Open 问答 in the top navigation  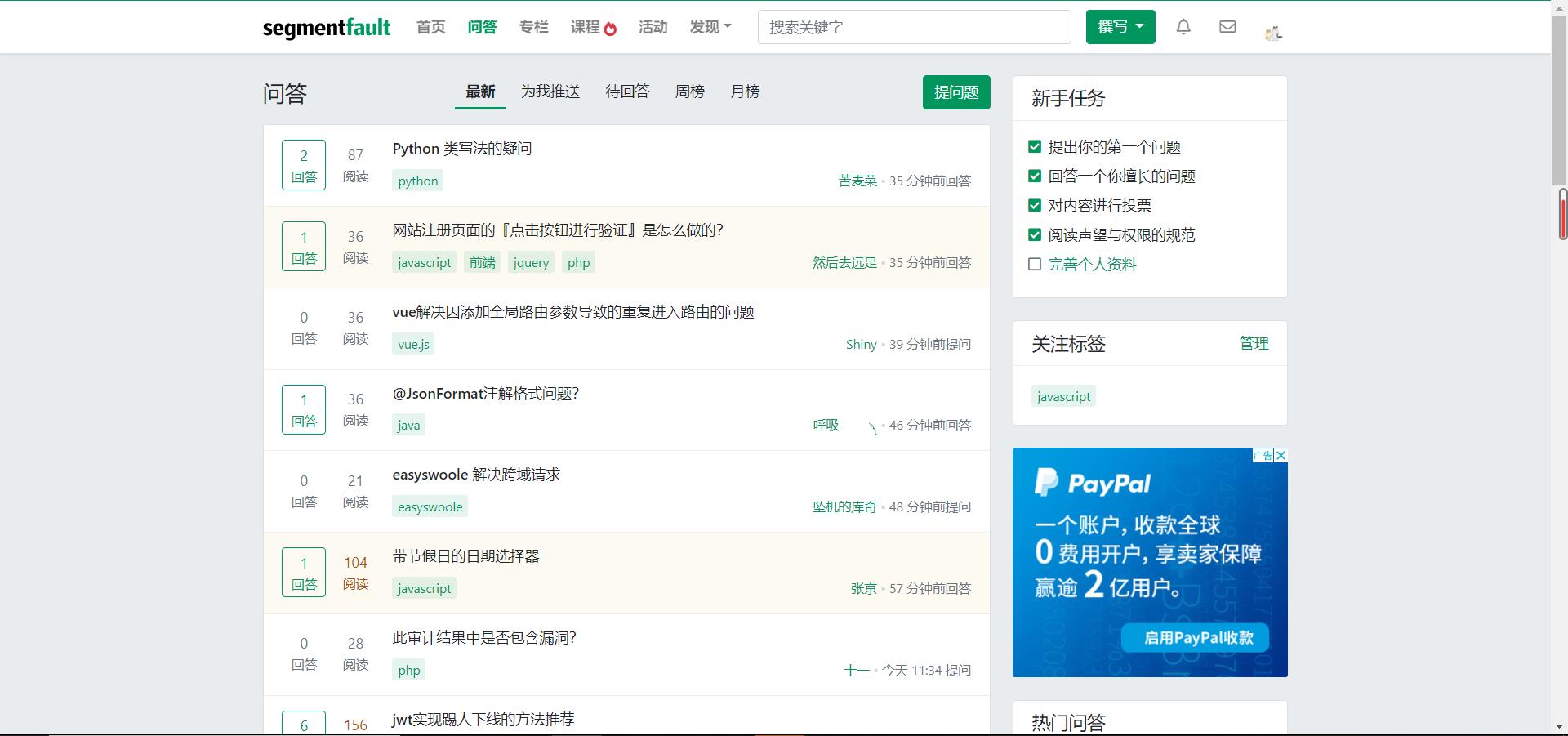482,27
